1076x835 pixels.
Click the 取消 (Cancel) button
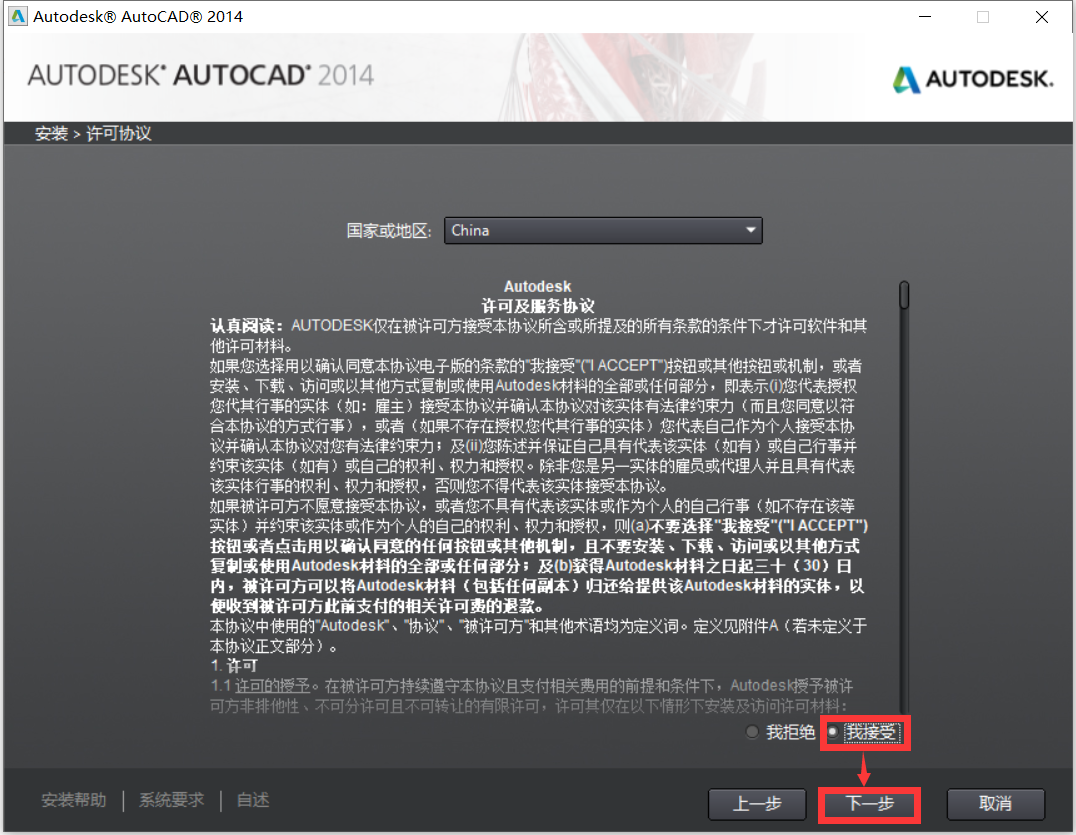pos(995,803)
